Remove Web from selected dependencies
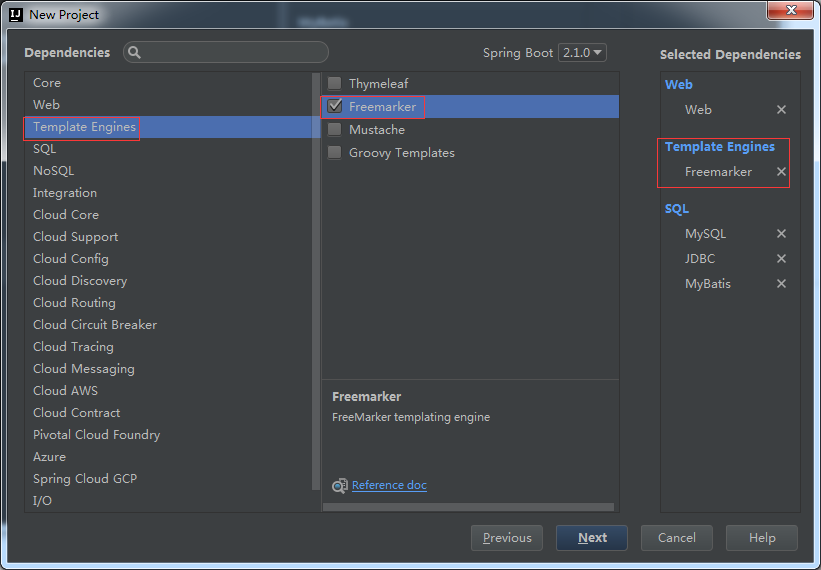821x570 pixels. 781,110
